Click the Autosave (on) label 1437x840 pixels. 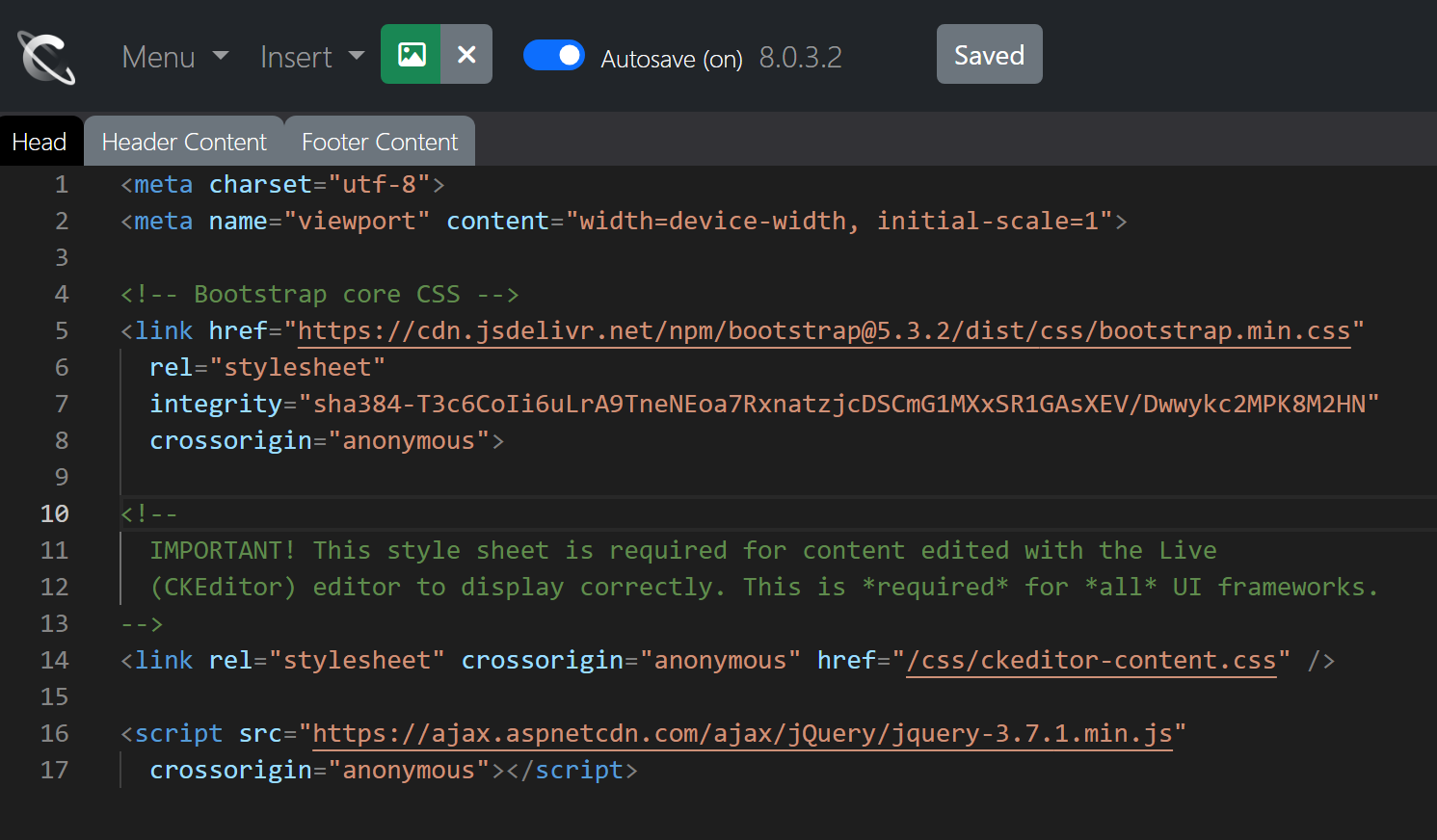[x=672, y=59]
